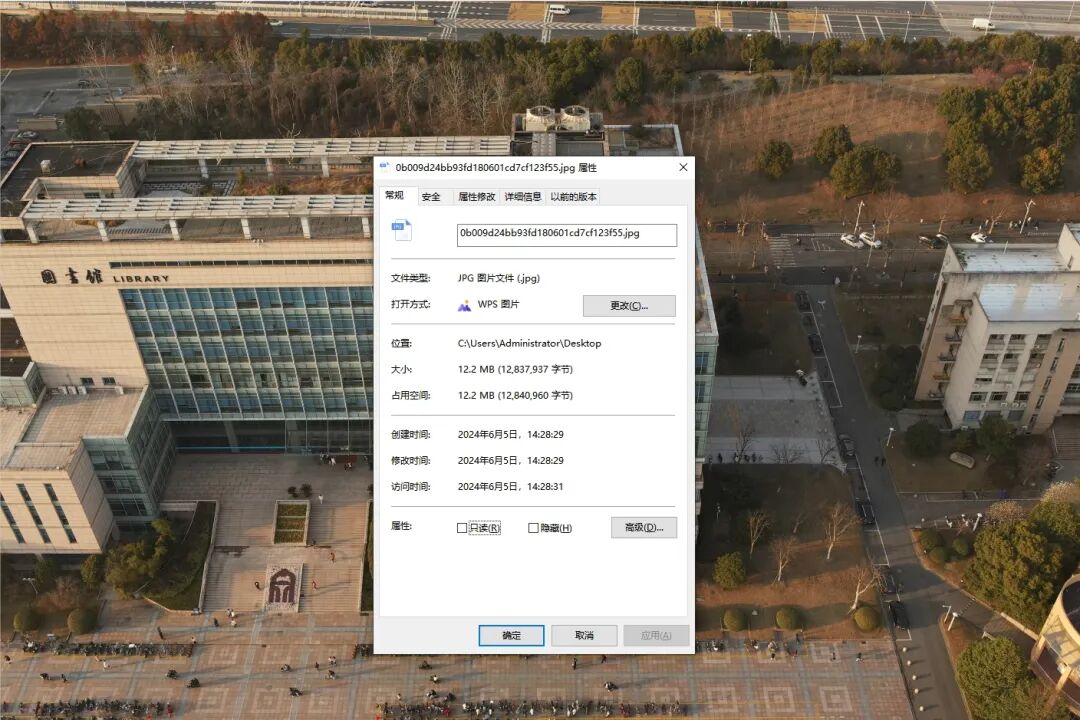Click the JPG file type icon

402,229
